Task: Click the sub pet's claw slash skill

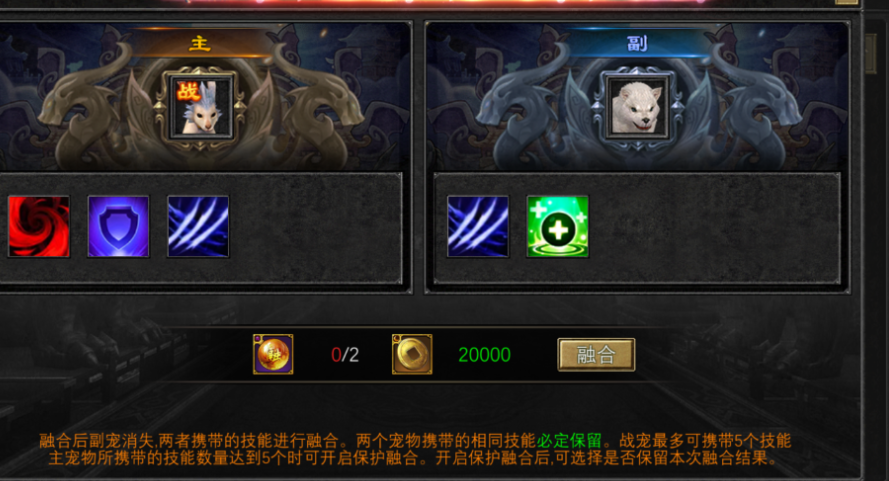Action: [x=477, y=226]
